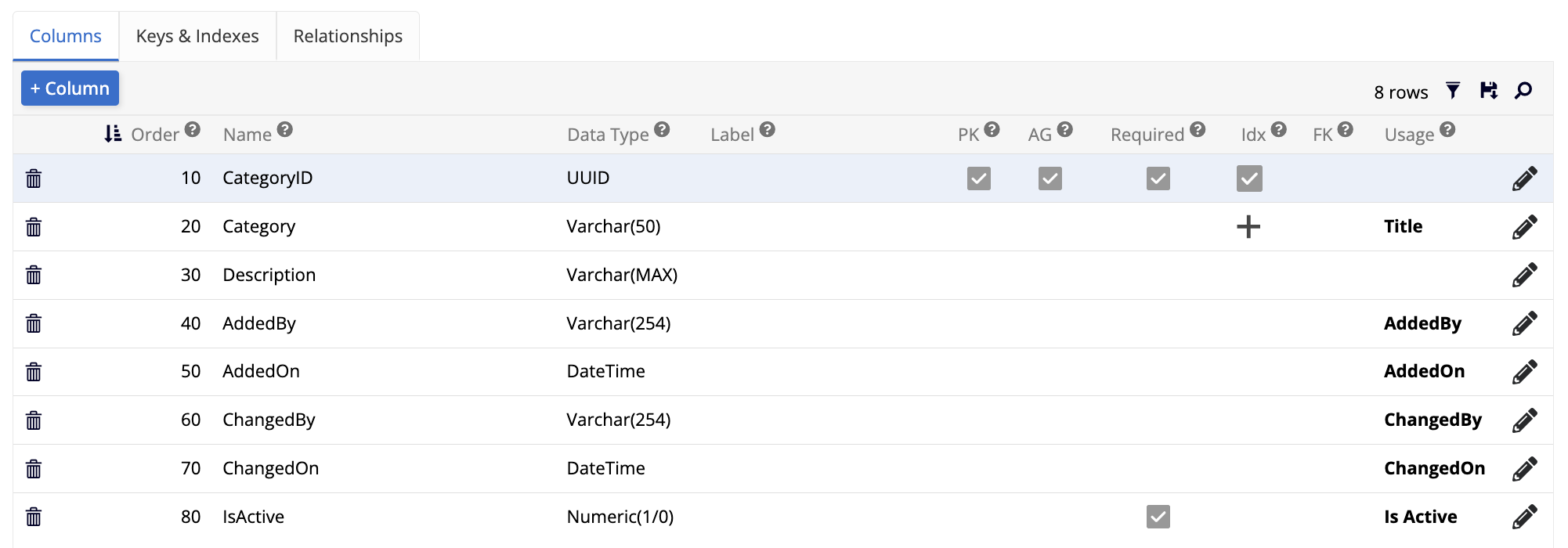Edit the Category column with pencil icon
The height and width of the screenshot is (548, 1568).
[x=1524, y=227]
